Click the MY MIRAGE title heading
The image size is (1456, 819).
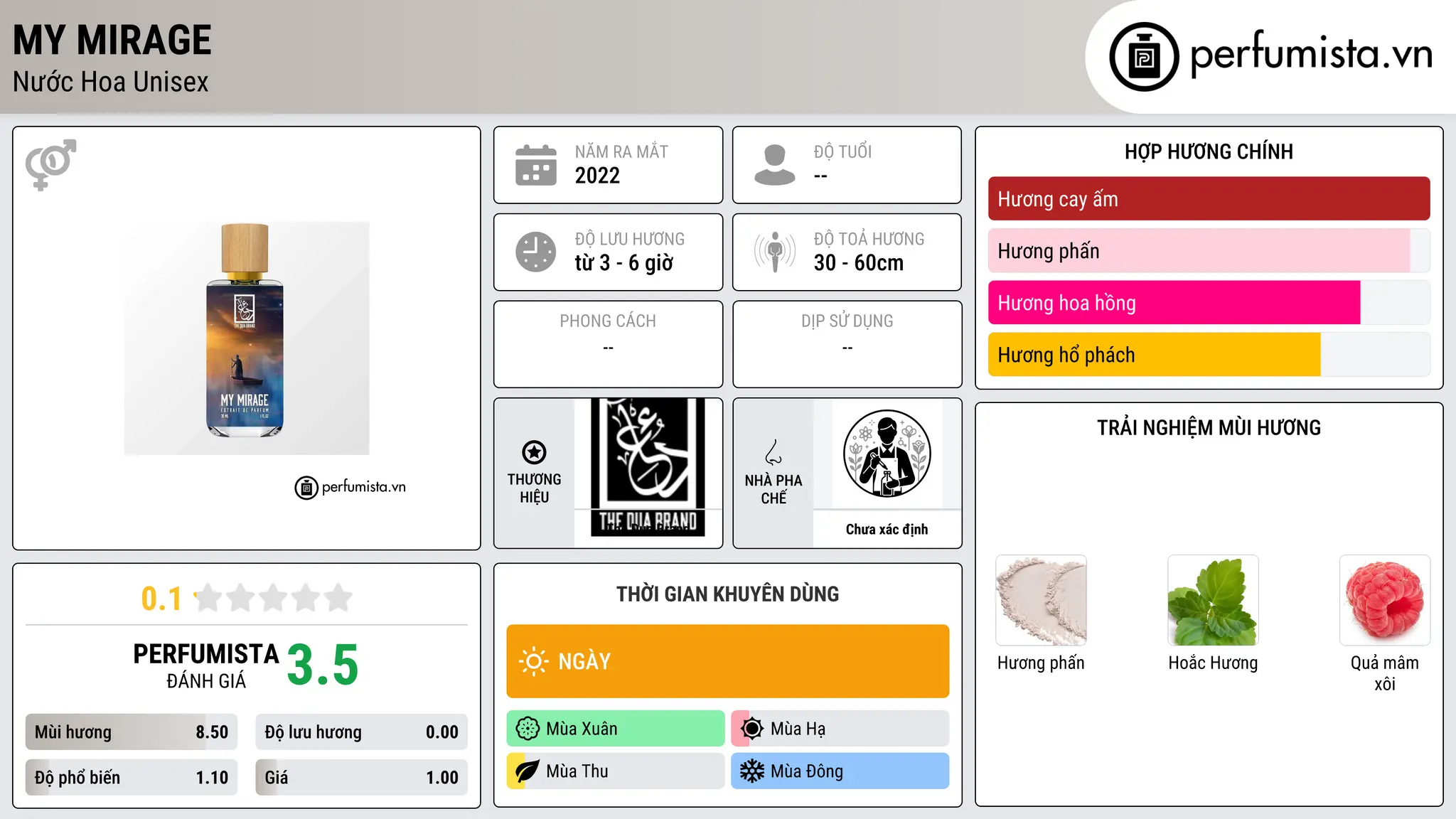[112, 40]
